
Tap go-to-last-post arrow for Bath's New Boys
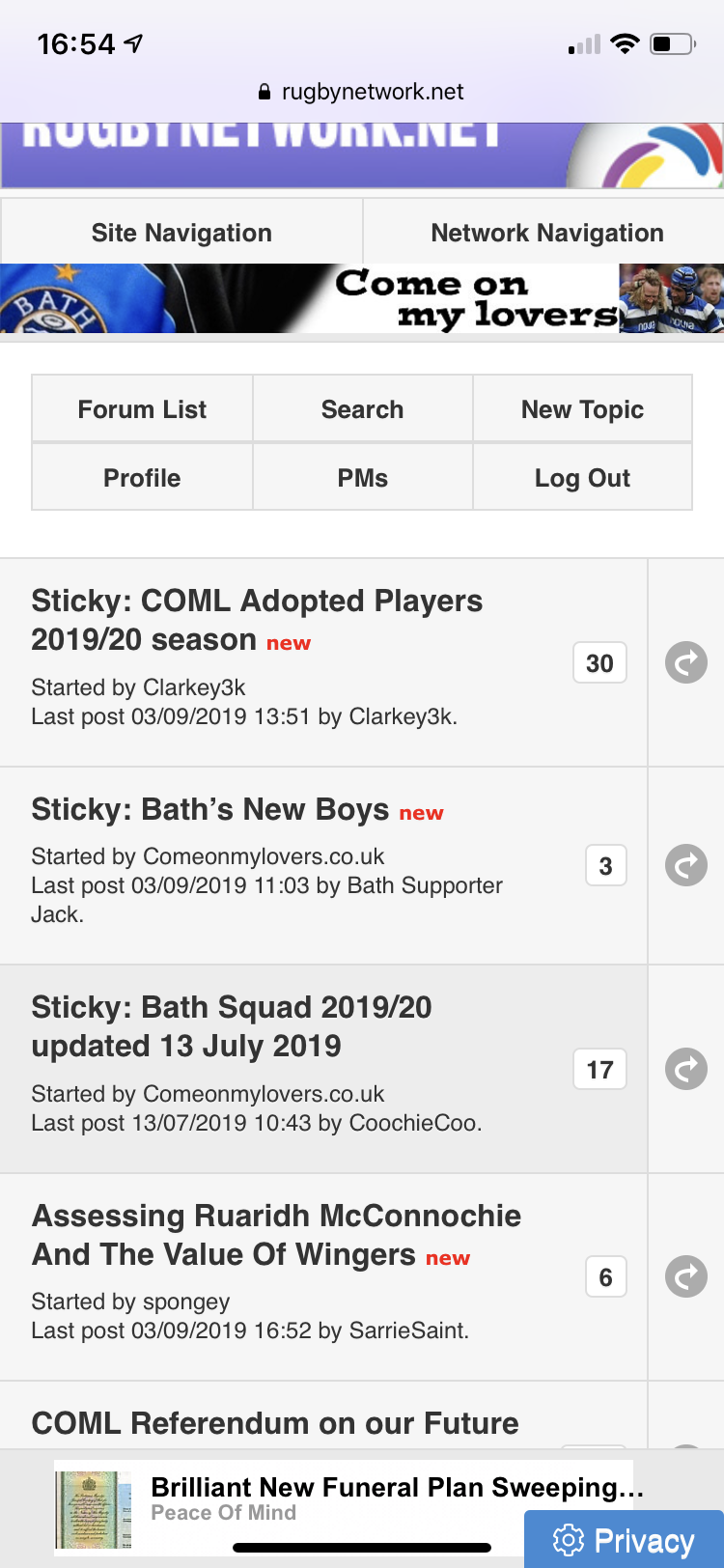[x=686, y=865]
